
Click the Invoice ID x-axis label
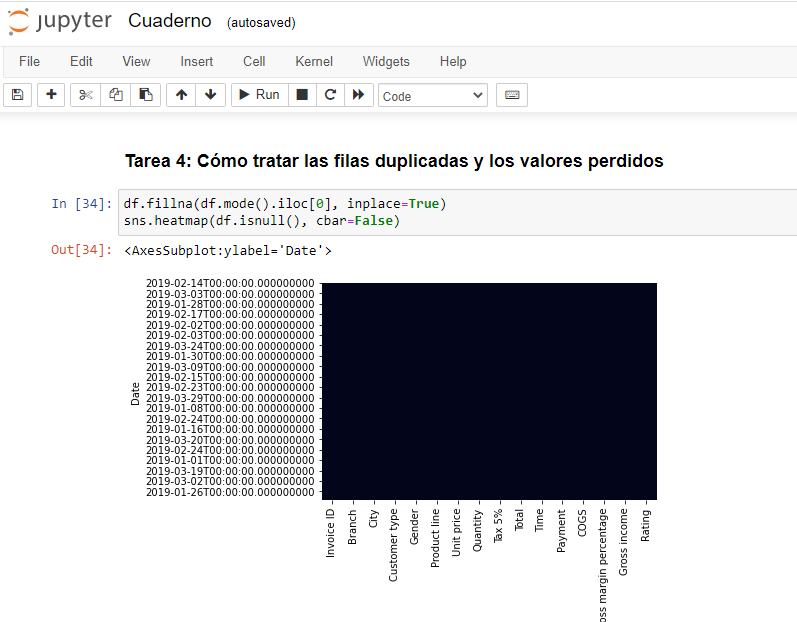[330, 533]
